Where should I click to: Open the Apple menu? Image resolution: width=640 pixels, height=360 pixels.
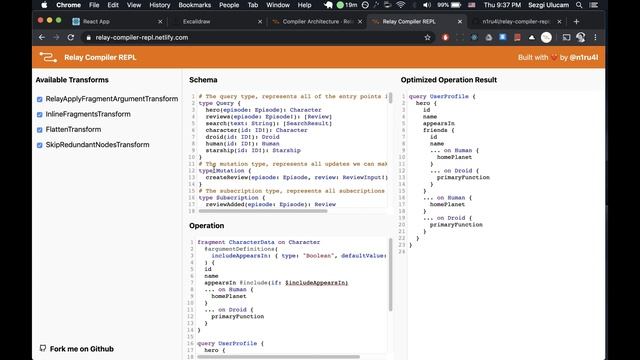tap(44, 5)
